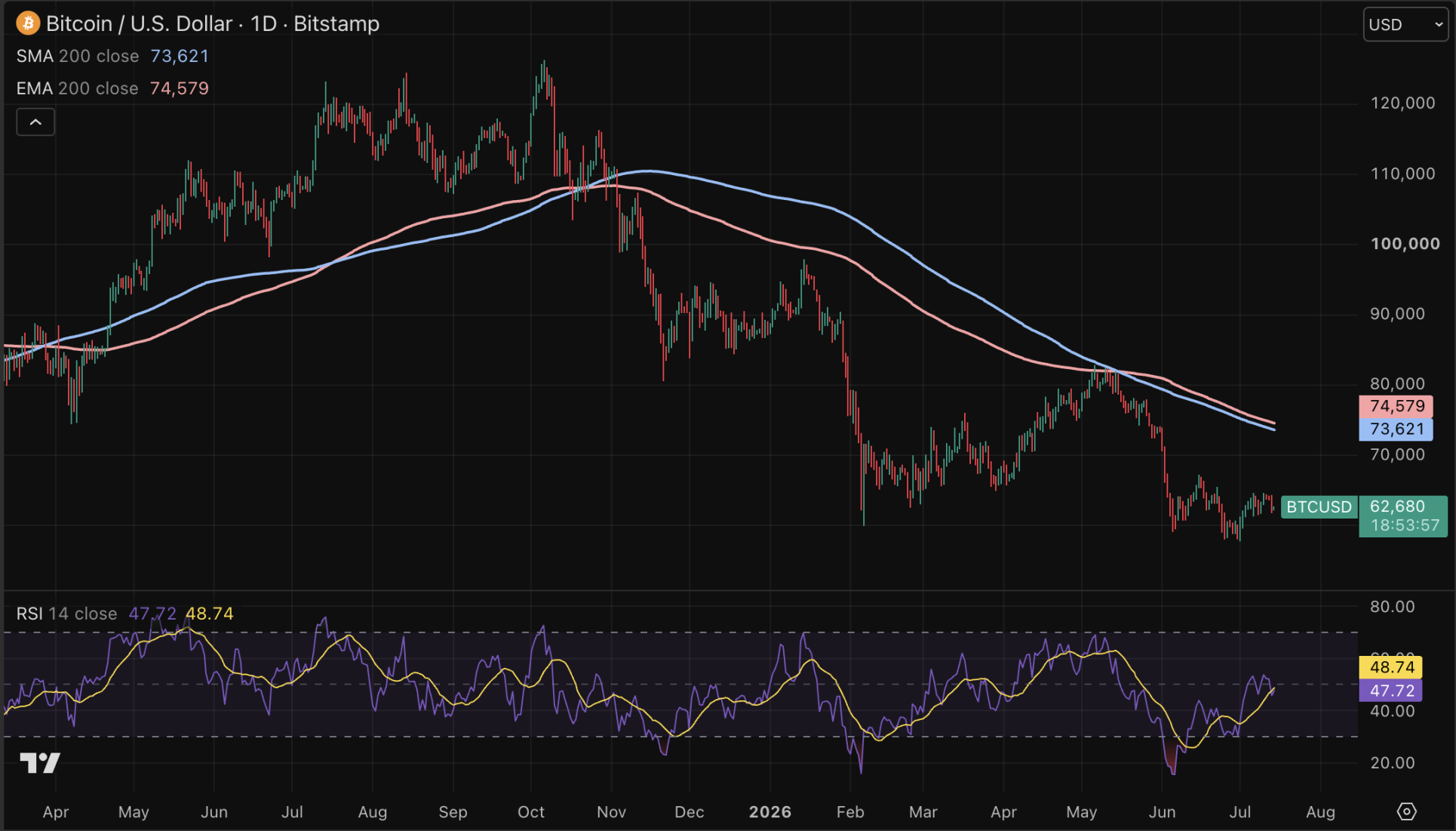The image size is (1456, 831).
Task: Collapse the indicator legend with chevron button
Action: pyautogui.click(x=35, y=122)
